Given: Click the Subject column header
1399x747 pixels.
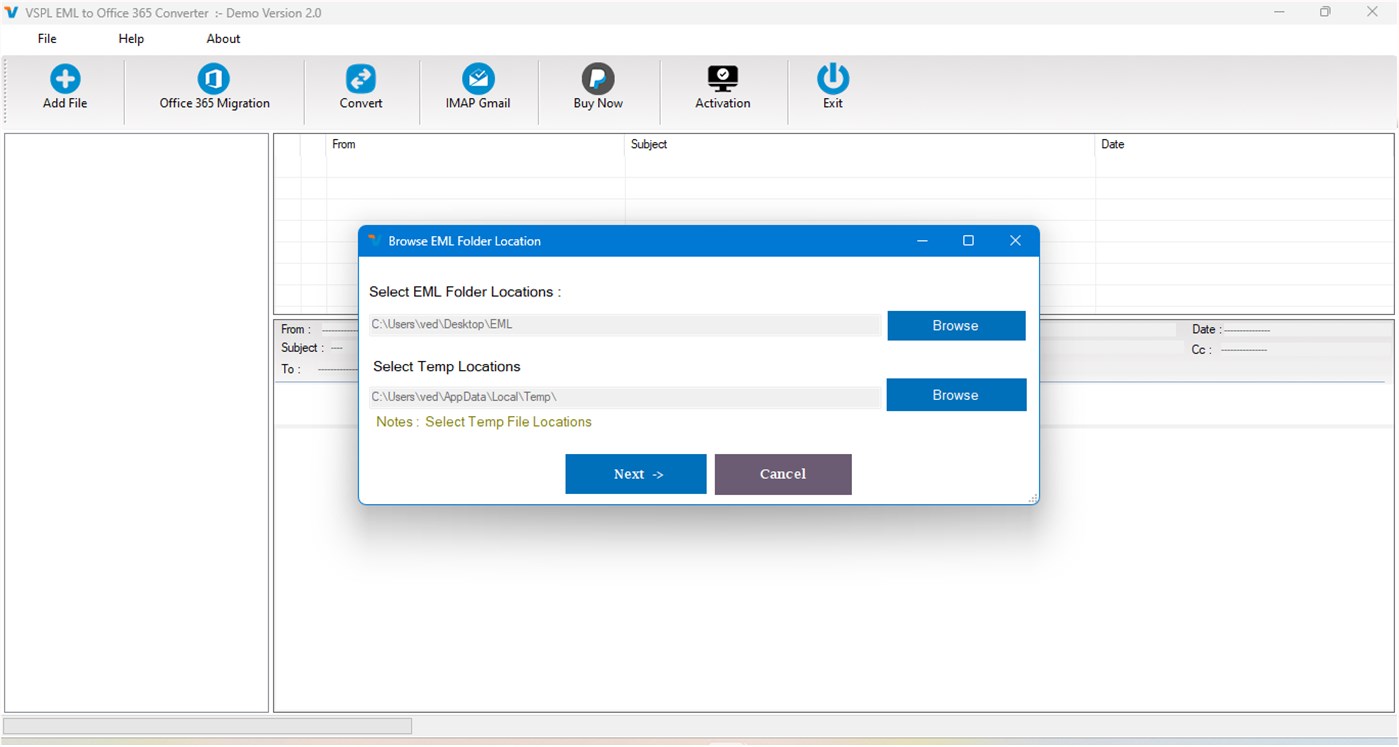Looking at the screenshot, I should [x=649, y=144].
